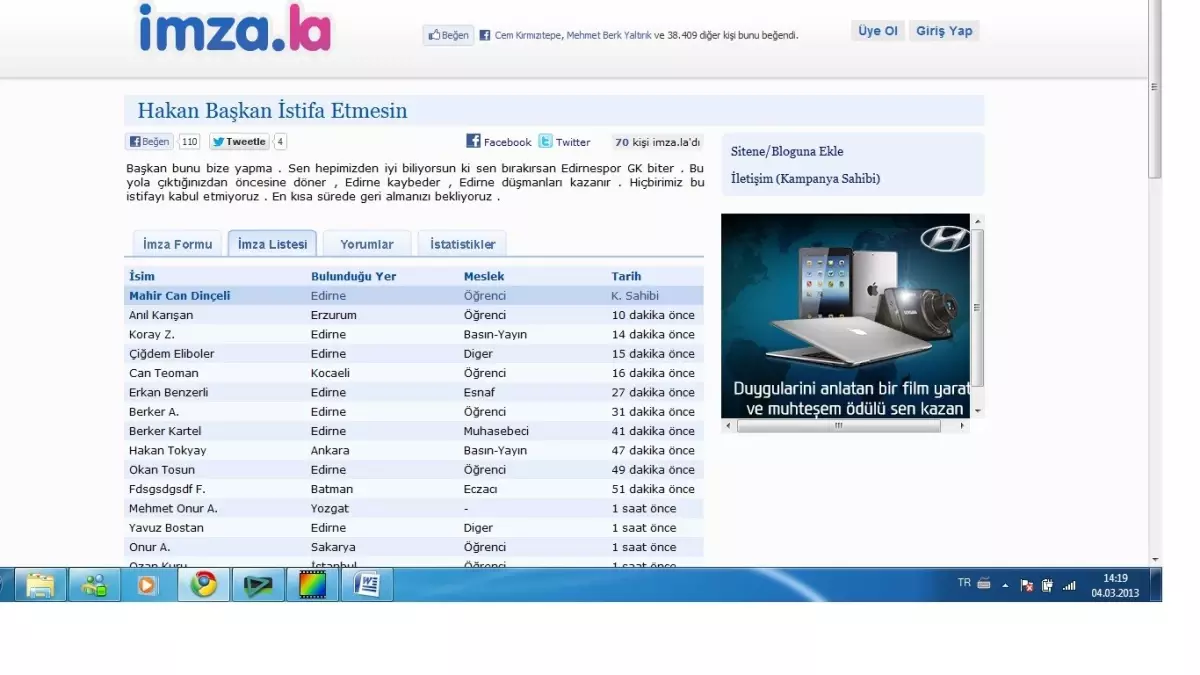The height and width of the screenshot is (675, 1200).
Task: Show hidden system tray icons
Action: click(1005, 585)
